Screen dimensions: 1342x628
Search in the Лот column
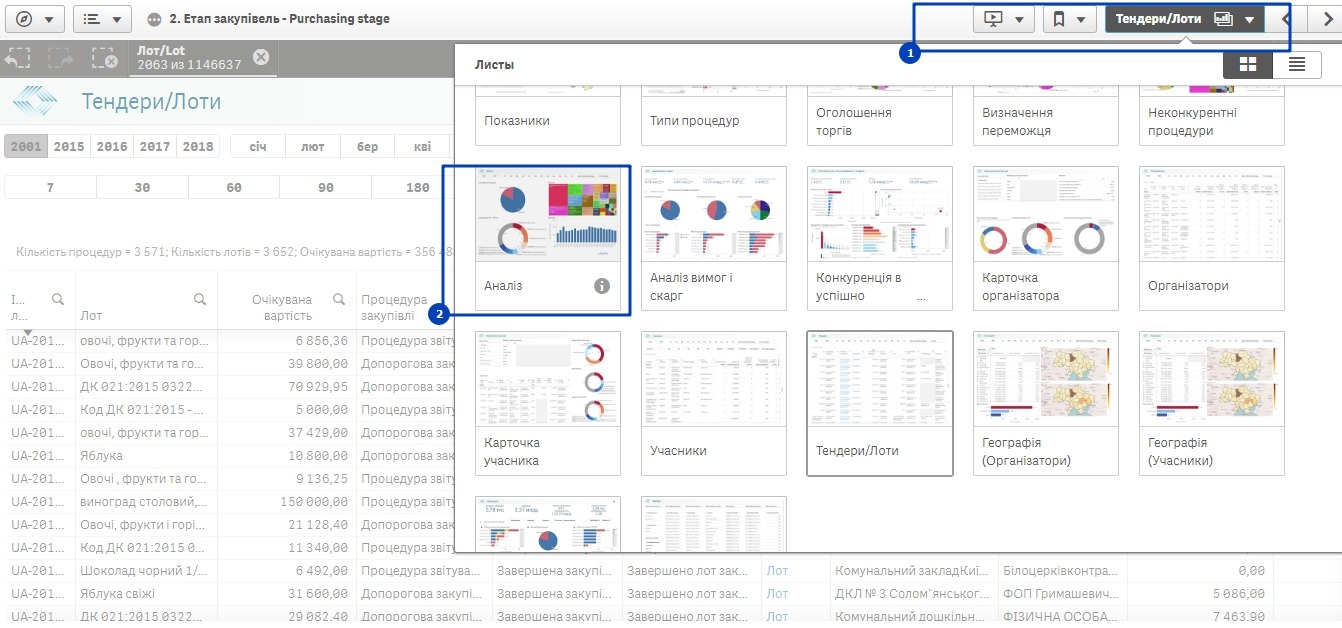(x=200, y=299)
